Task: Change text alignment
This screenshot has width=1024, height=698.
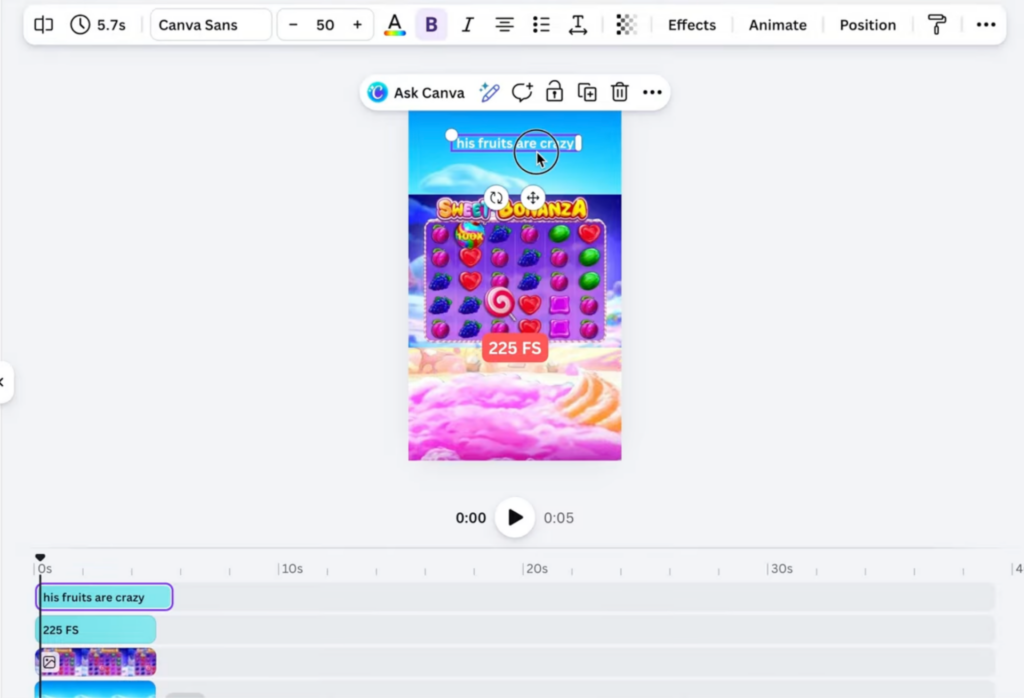Action: point(504,25)
